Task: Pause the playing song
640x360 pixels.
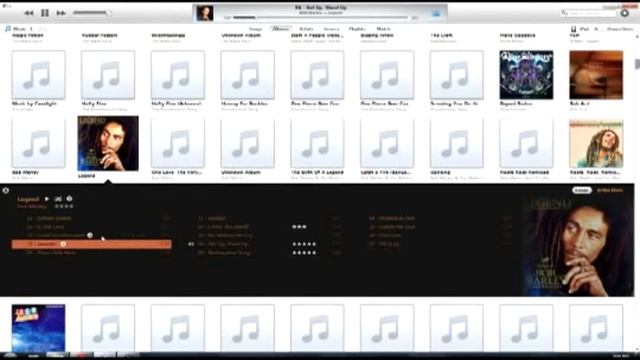Action: click(x=45, y=13)
